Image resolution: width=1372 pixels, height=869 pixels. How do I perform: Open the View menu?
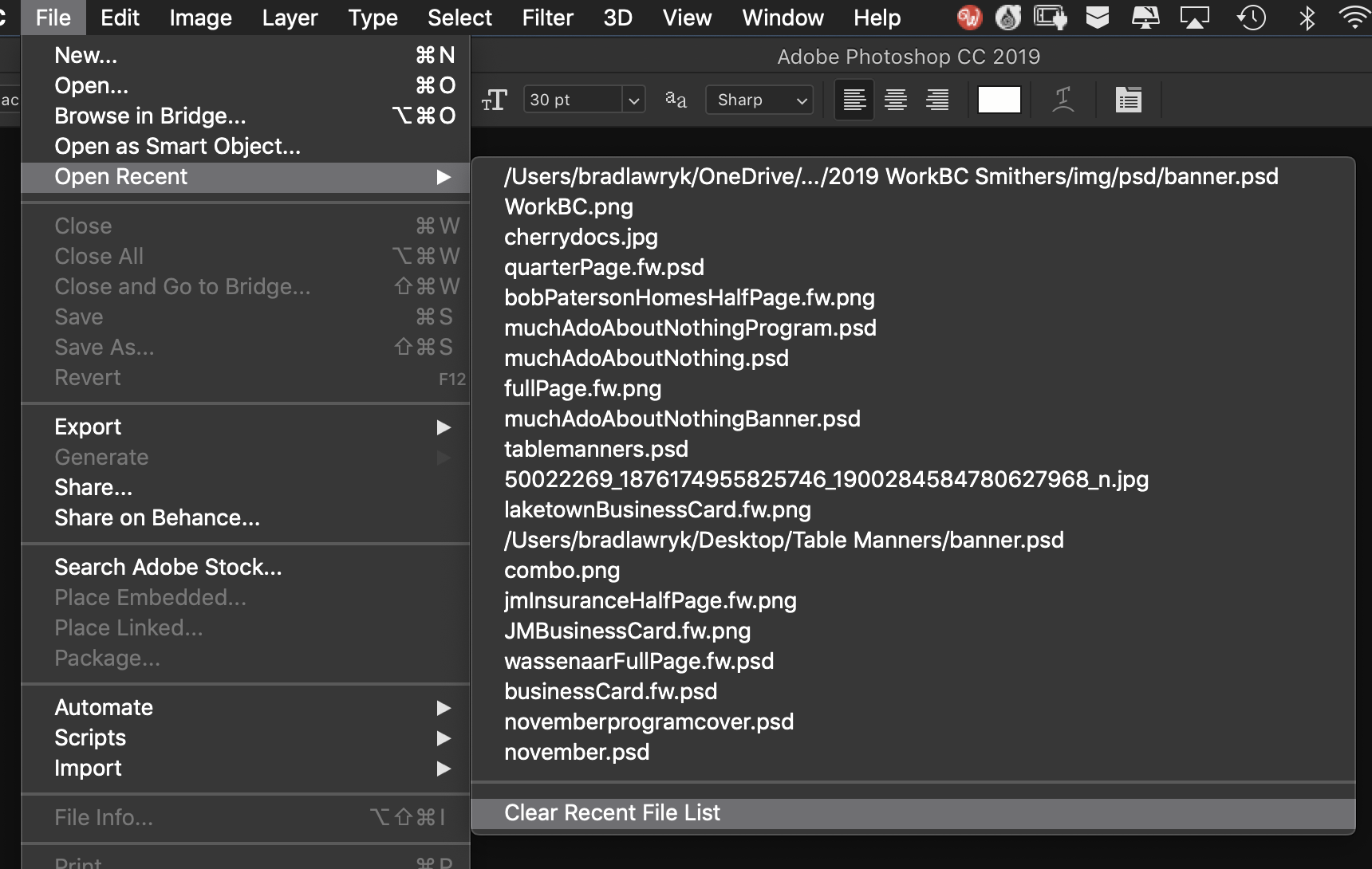(687, 18)
